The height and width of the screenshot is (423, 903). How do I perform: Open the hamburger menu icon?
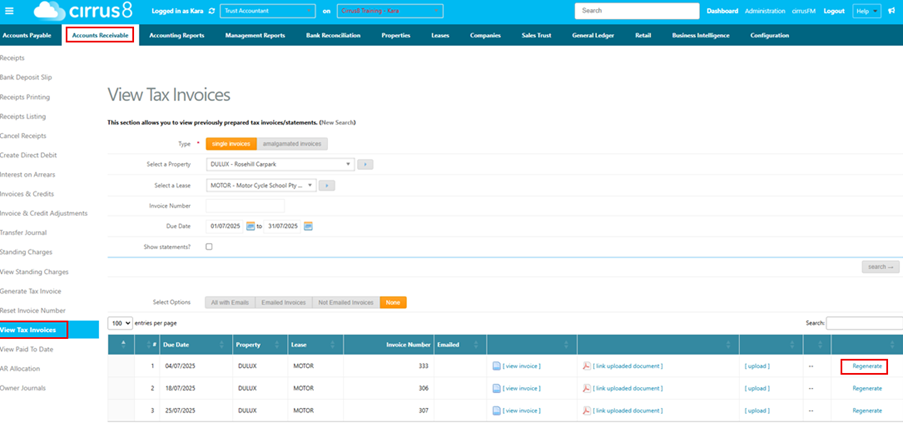click(x=9, y=10)
